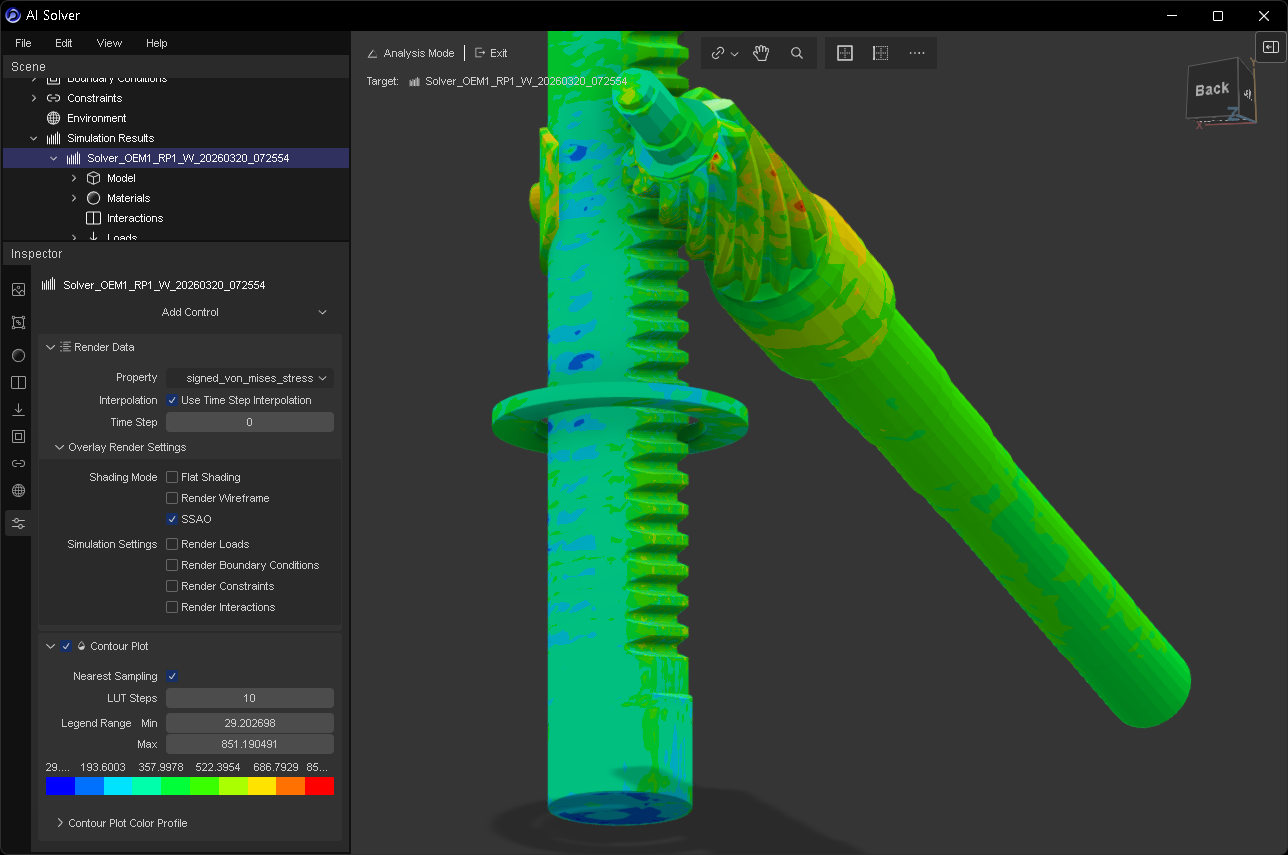Click the Analysis Mode label
This screenshot has height=855, width=1288.
[x=419, y=53]
